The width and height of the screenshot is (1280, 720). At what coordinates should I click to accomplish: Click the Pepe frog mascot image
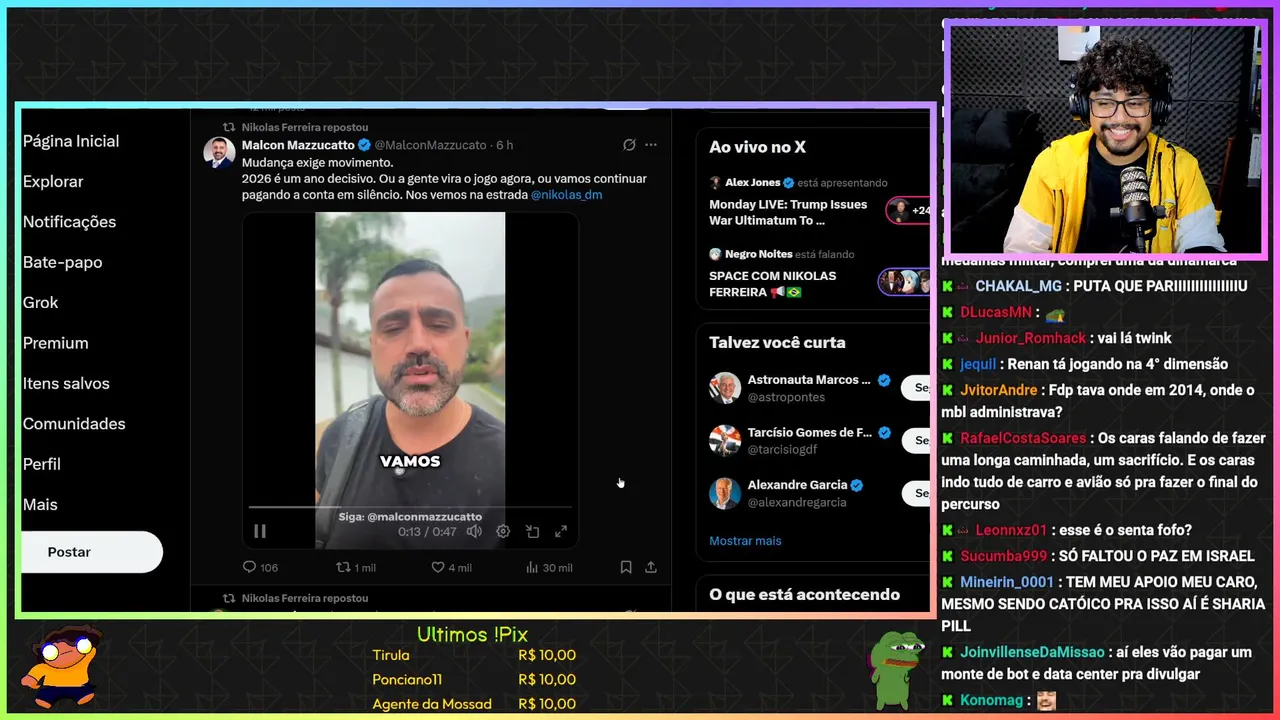tap(896, 668)
